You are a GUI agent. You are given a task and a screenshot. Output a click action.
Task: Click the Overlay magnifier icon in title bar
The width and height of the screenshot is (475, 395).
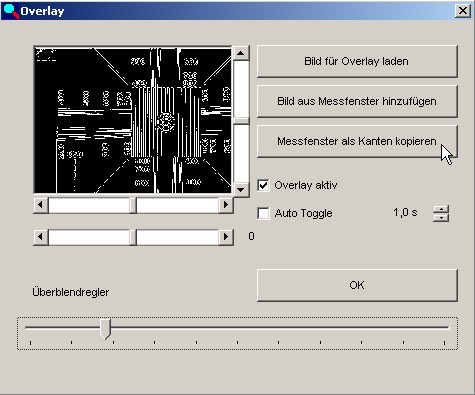(x=10, y=11)
